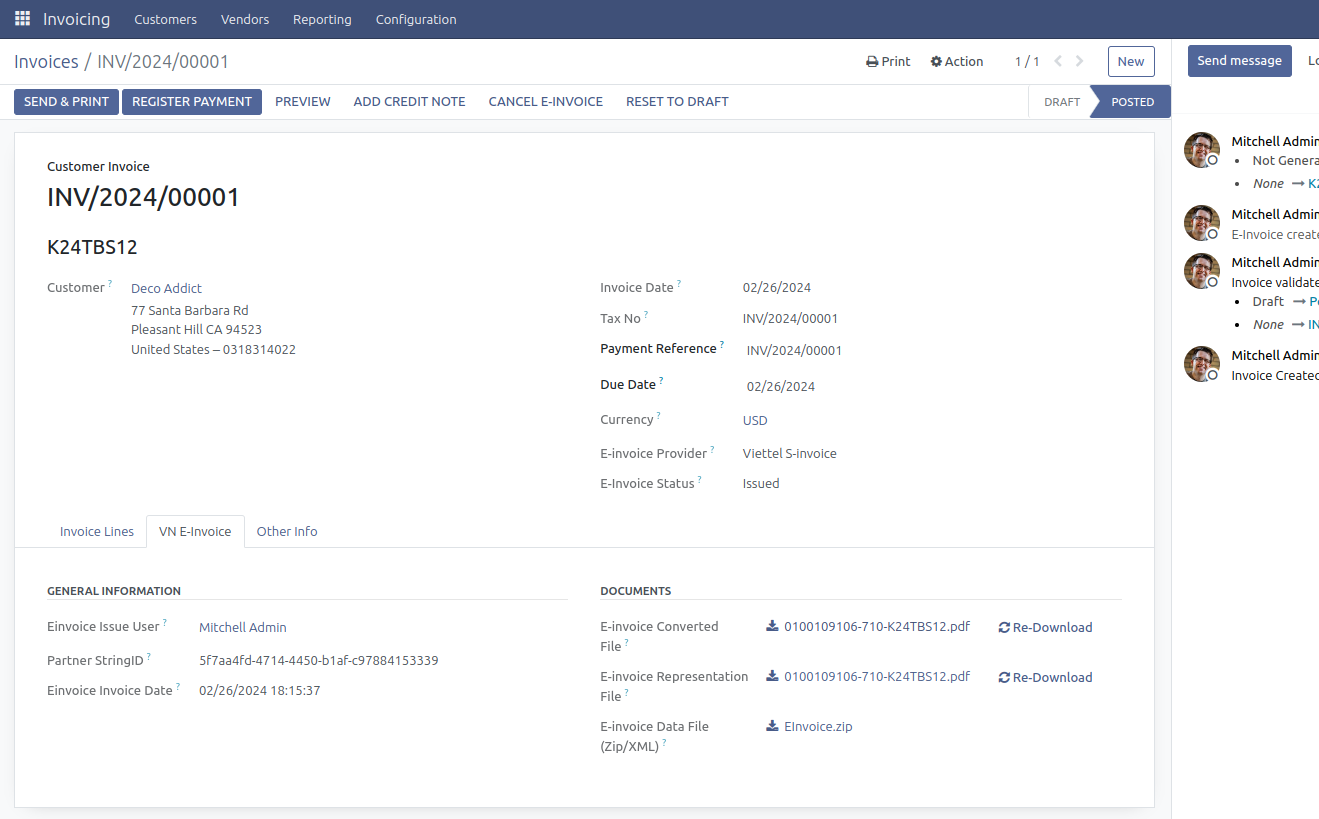The image size is (1319, 819).
Task: Open the apps grid menu icon
Action: tap(22, 19)
